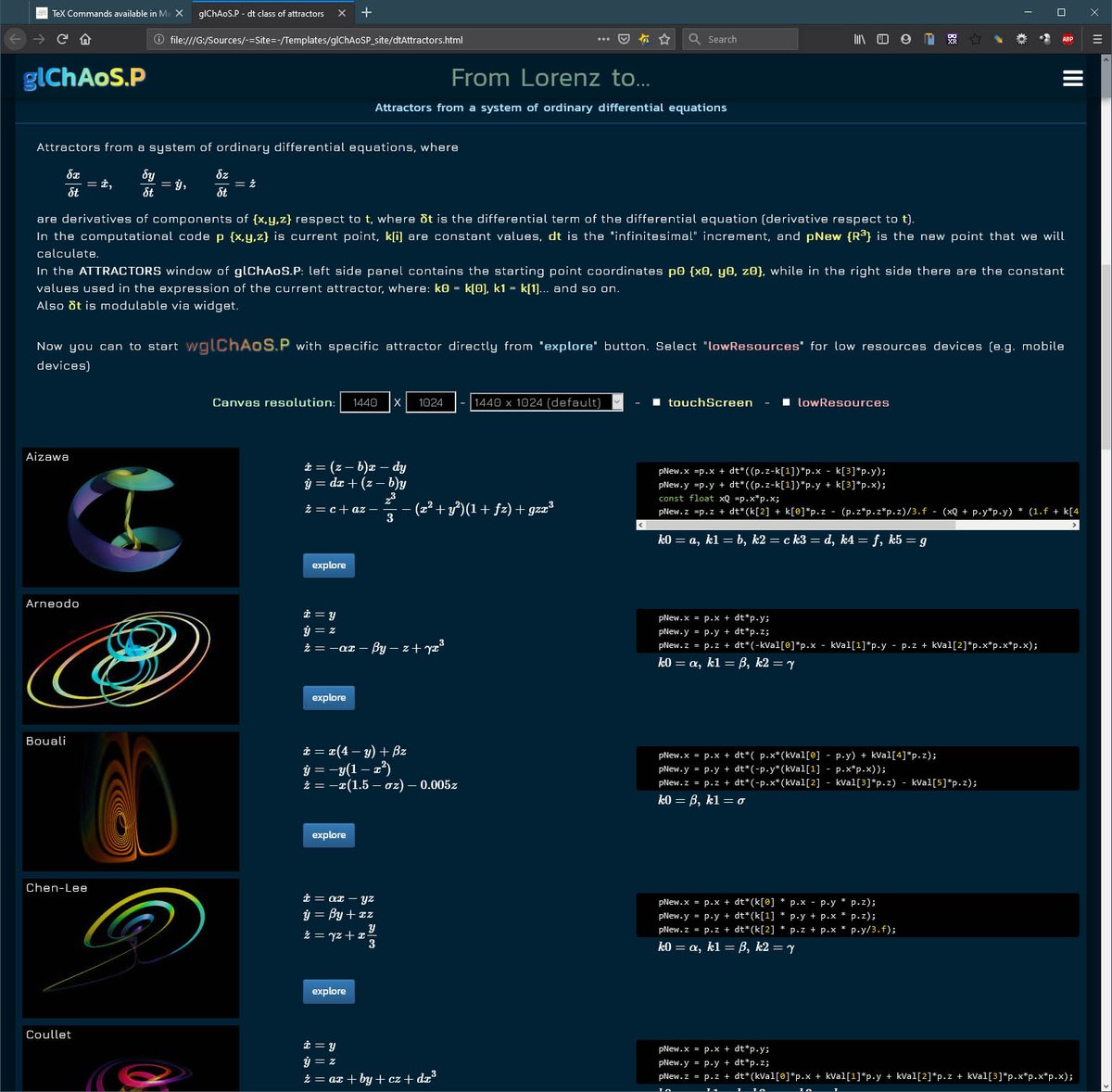Click the canvas width field 1440
This screenshot has height=1092, width=1112.
365,402
